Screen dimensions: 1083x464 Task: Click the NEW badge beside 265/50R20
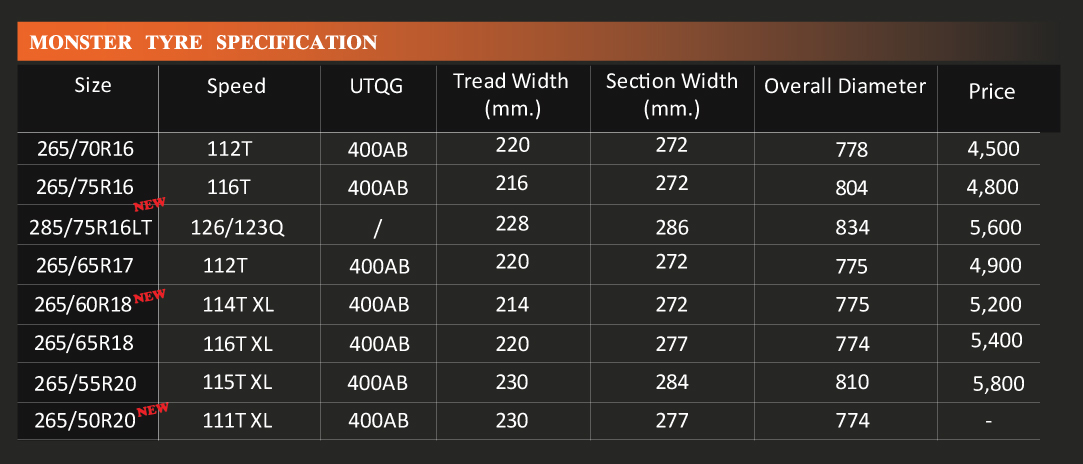[x=151, y=409]
